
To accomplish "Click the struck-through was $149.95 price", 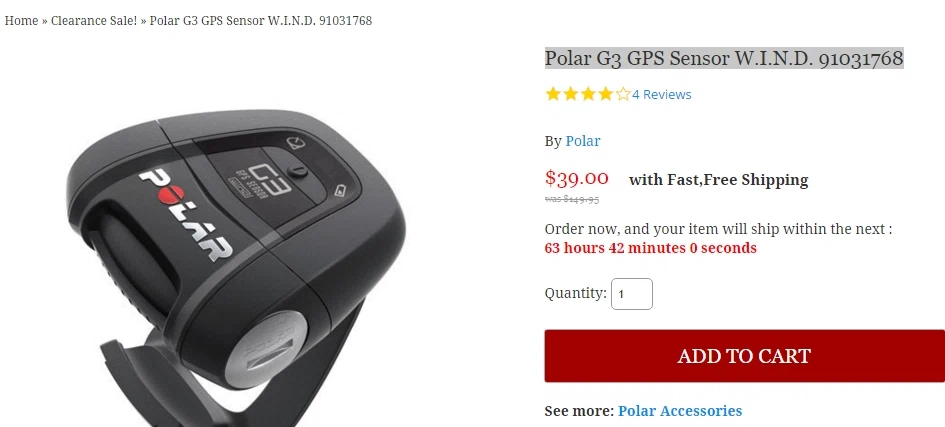I will (x=572, y=199).
